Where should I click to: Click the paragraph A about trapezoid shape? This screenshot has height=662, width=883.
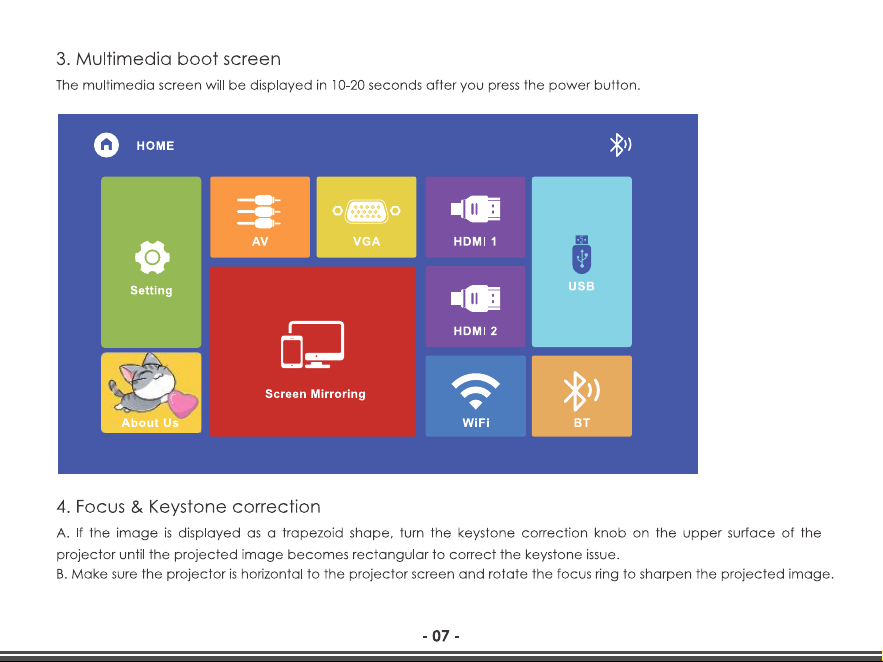pos(439,544)
